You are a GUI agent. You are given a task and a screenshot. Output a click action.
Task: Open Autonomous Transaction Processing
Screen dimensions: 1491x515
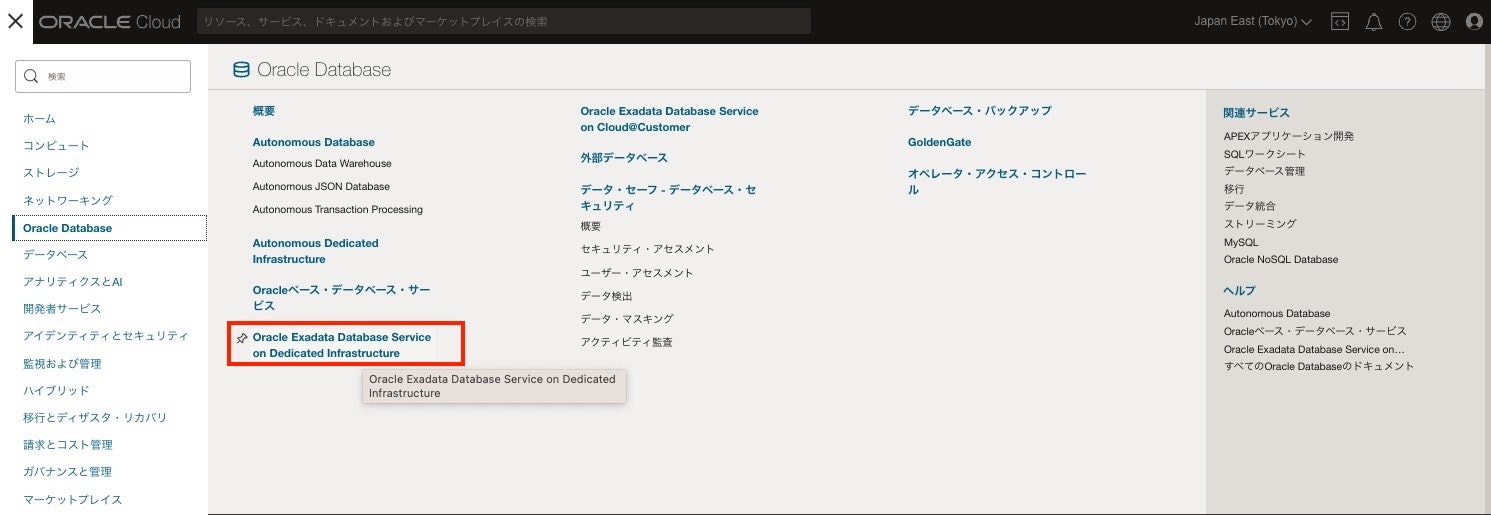pos(337,209)
